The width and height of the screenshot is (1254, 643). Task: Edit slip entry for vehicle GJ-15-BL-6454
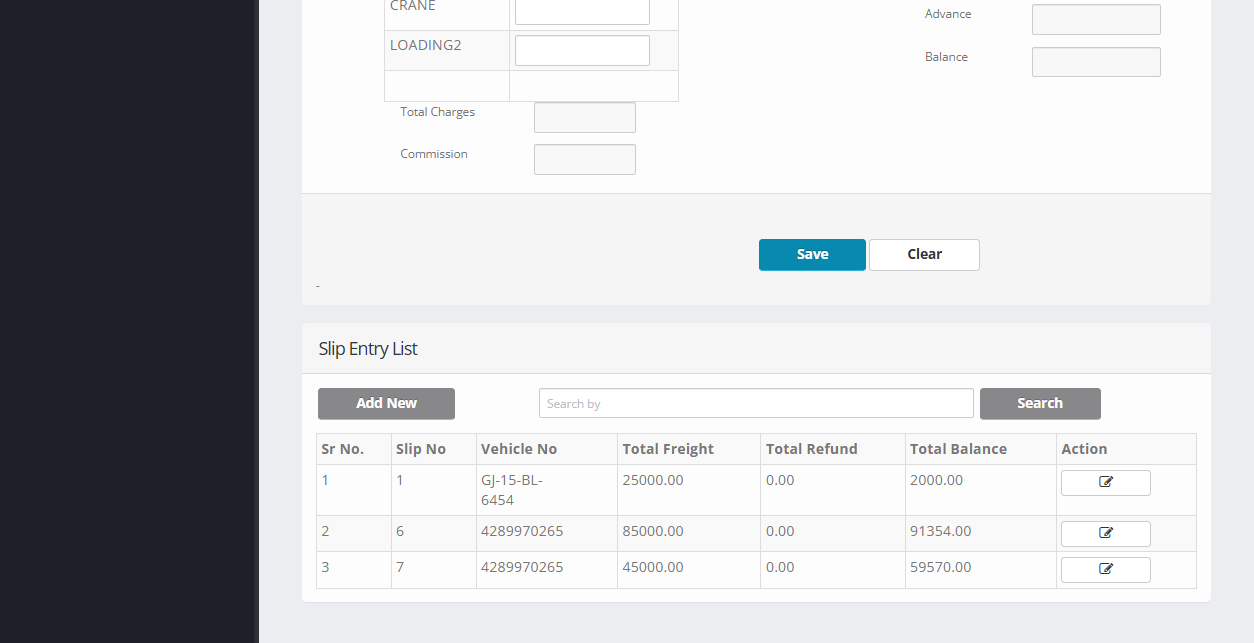click(1105, 483)
